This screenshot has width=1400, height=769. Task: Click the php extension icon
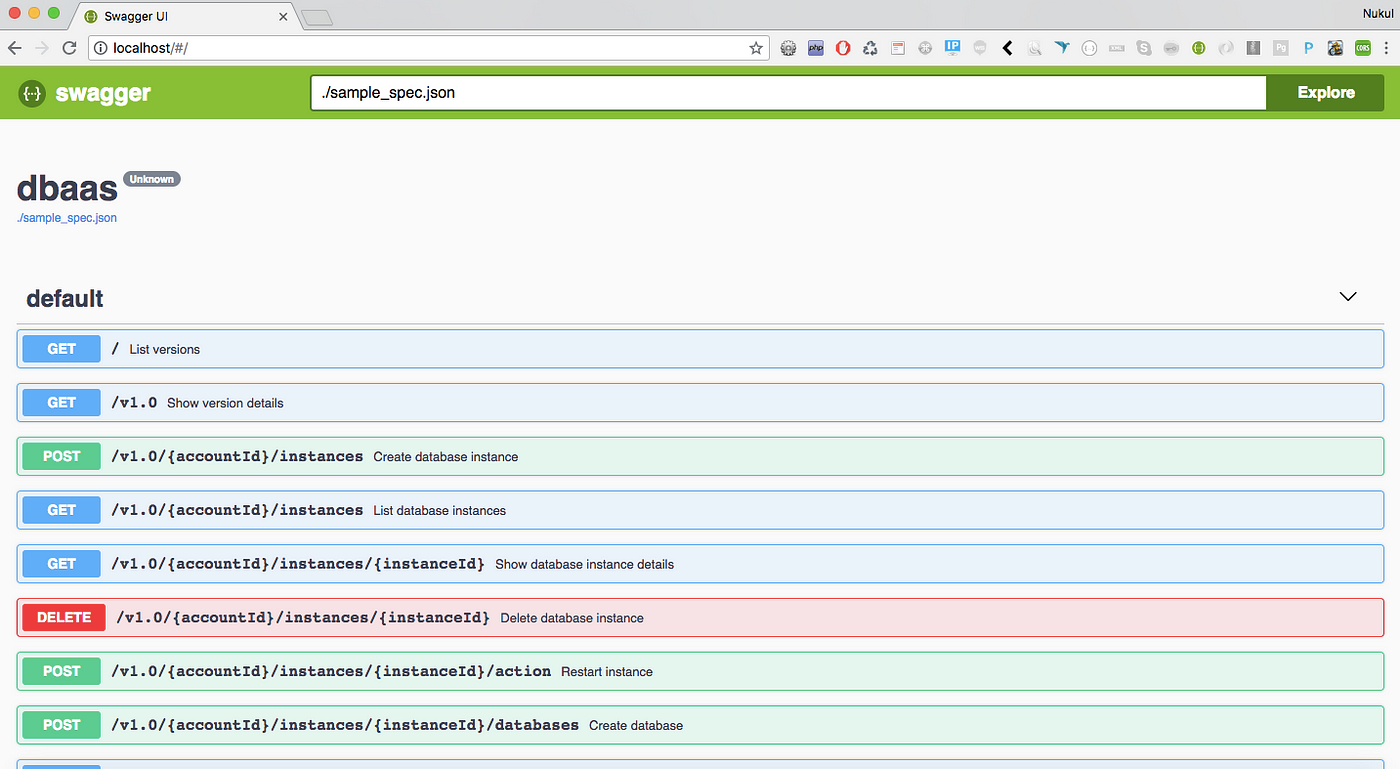815,48
